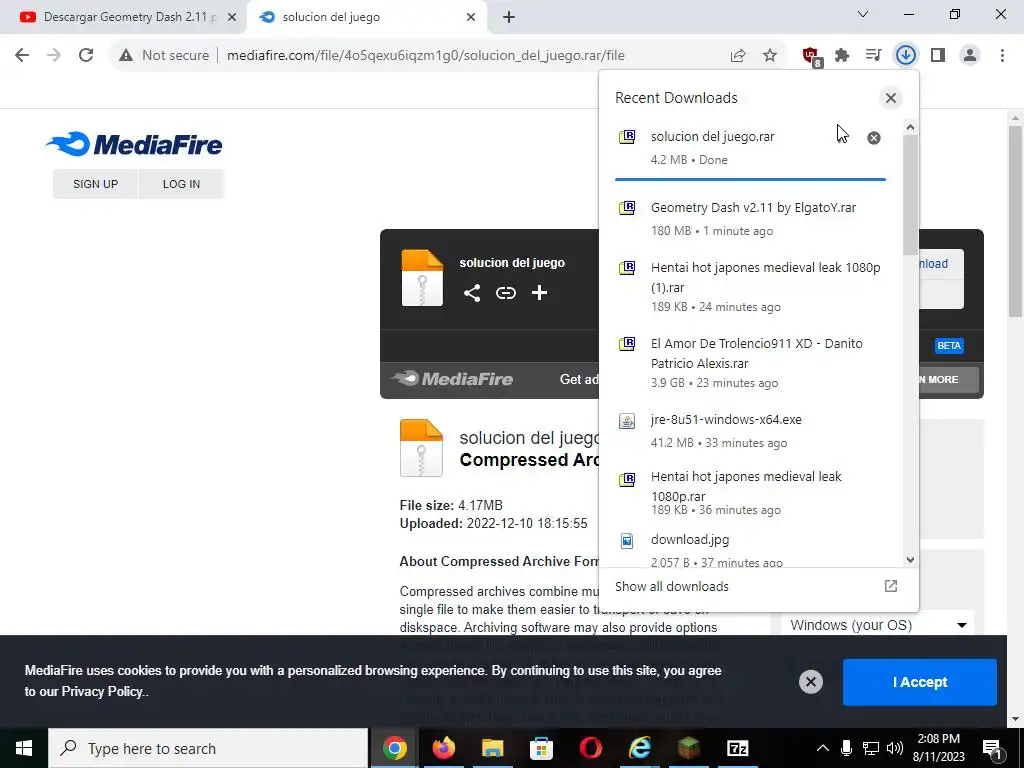Open 7-Zip from the taskbar

pos(737,748)
